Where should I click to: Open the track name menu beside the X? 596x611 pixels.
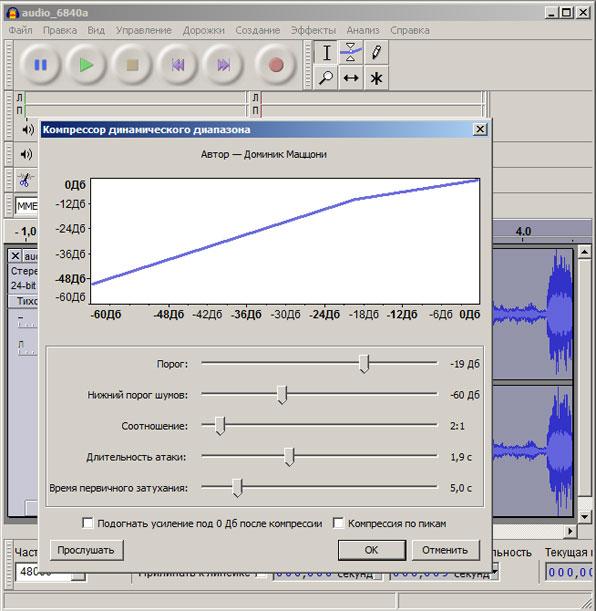tap(30, 256)
